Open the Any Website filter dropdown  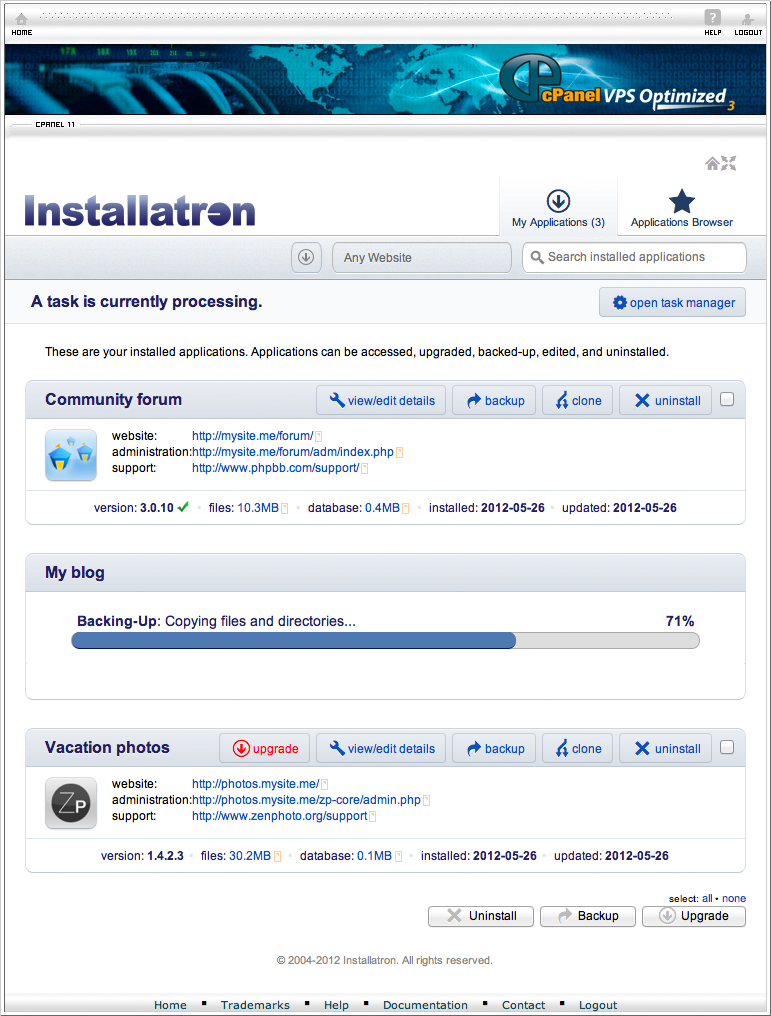coord(422,257)
